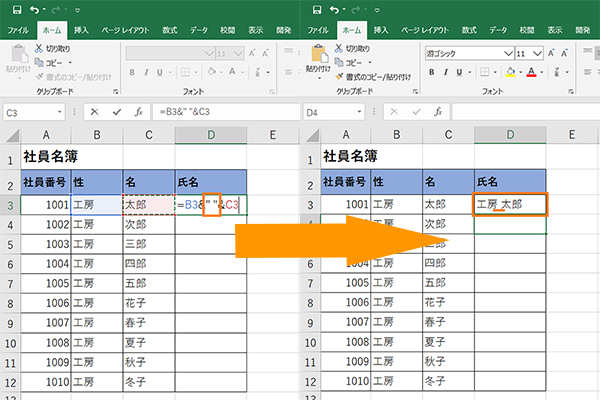The height and width of the screenshot is (400, 600).
Task: Expand the font size 11 dropdown
Action: [x=536, y=51]
